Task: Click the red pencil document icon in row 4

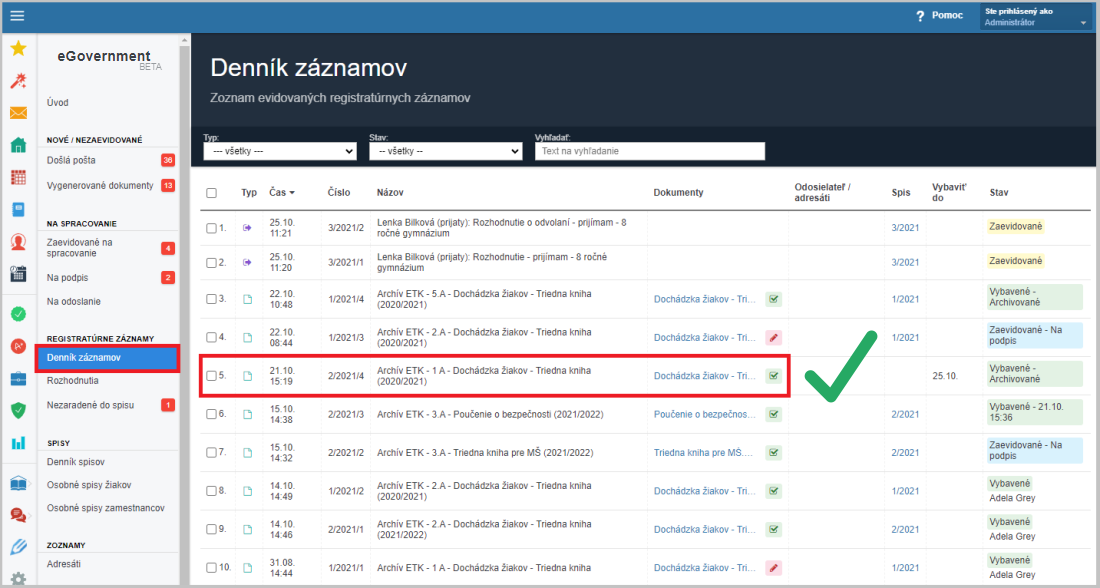Action: click(x=774, y=338)
